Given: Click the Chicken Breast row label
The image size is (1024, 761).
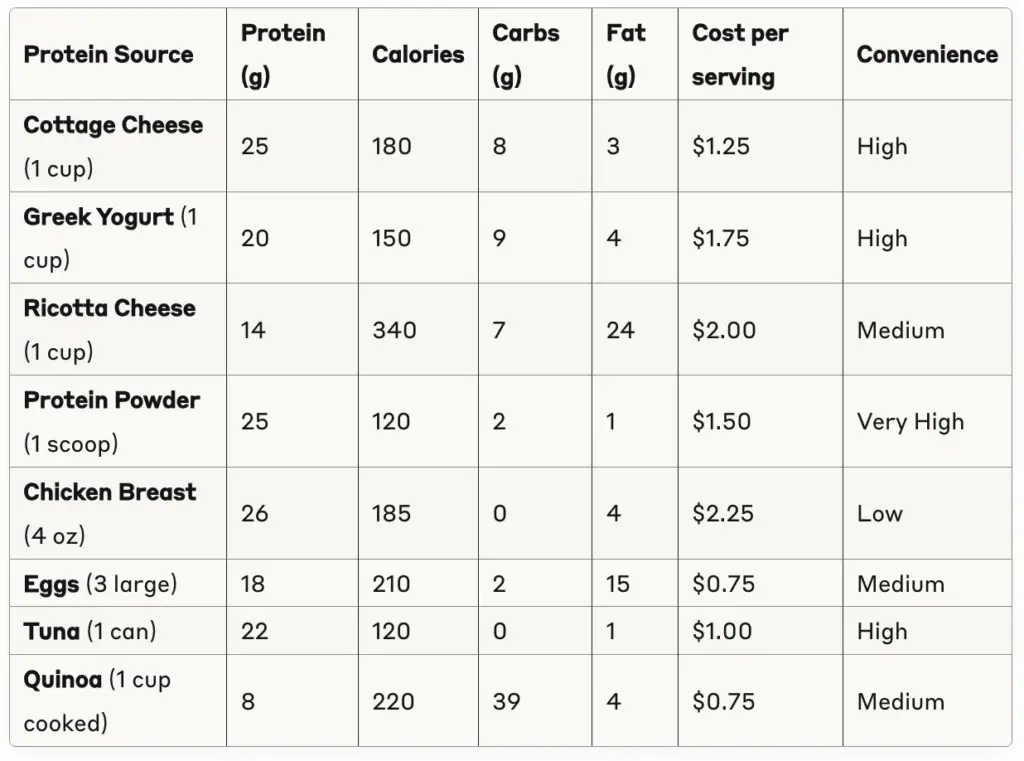Looking at the screenshot, I should 110,493.
